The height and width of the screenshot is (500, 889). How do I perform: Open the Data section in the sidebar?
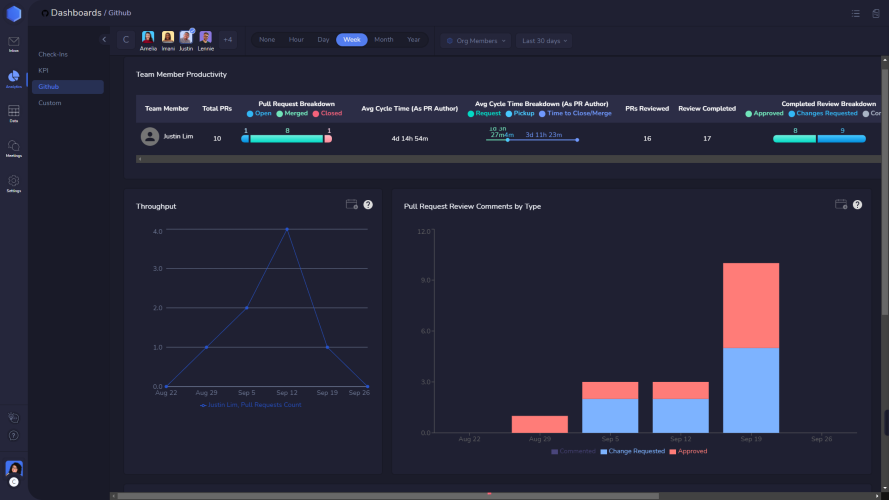tap(14, 113)
